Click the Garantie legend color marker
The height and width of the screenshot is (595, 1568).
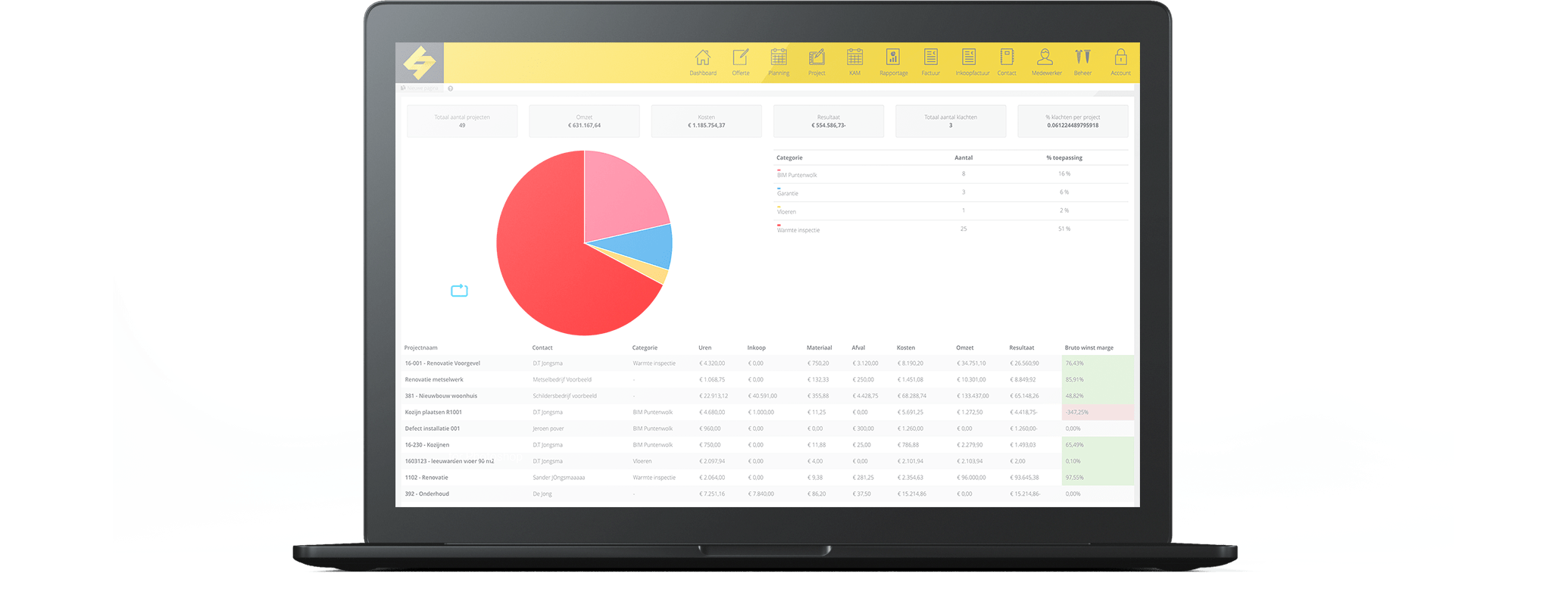tap(779, 188)
